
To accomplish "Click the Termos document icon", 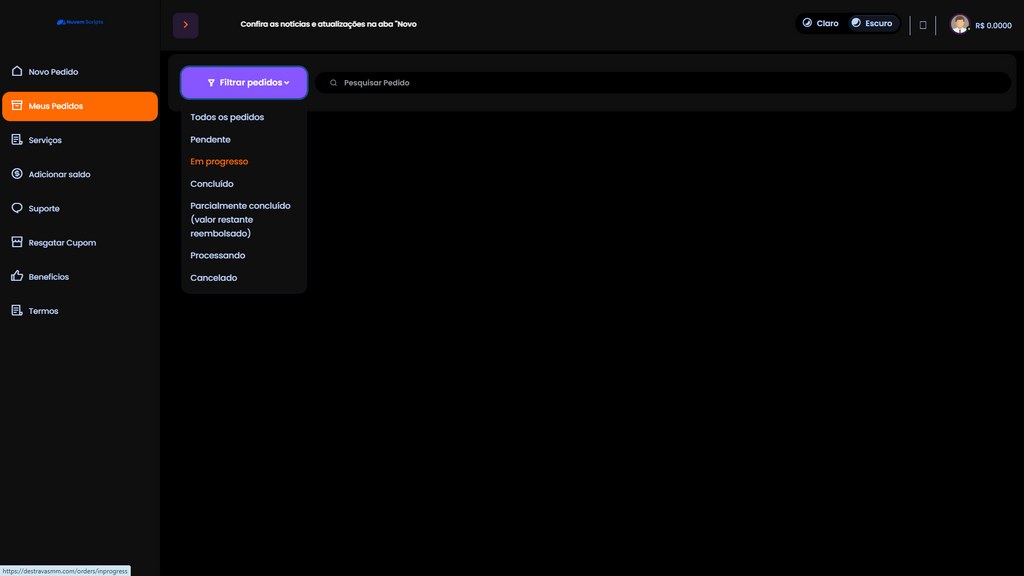I will (17, 311).
